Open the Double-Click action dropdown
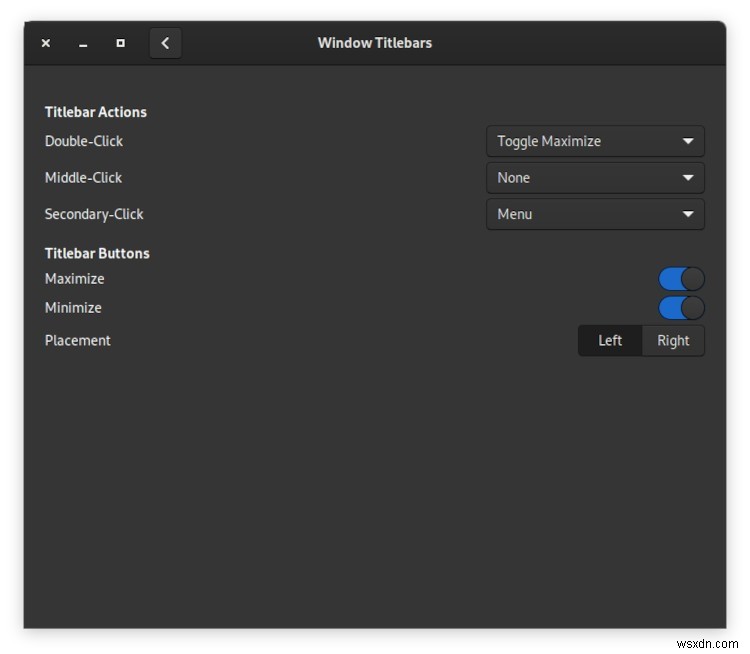This screenshot has width=750, height=654. [x=595, y=141]
